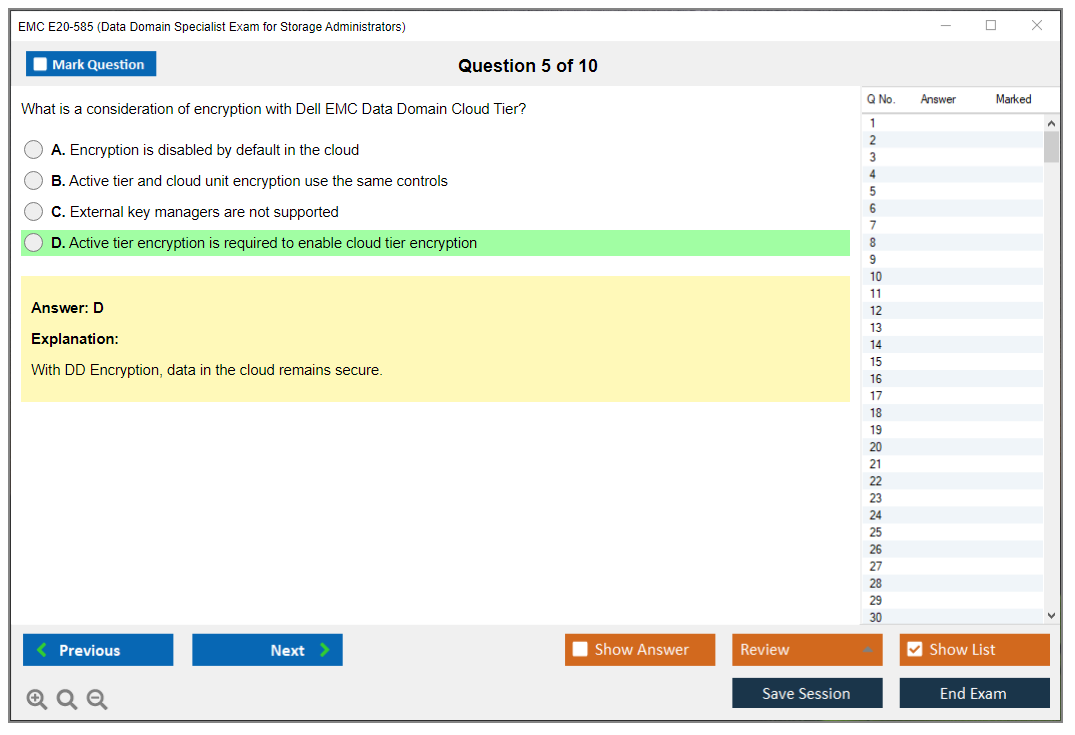The height and width of the screenshot is (735, 1075).
Task: Choose option B about same controls
Action: pos(34,181)
